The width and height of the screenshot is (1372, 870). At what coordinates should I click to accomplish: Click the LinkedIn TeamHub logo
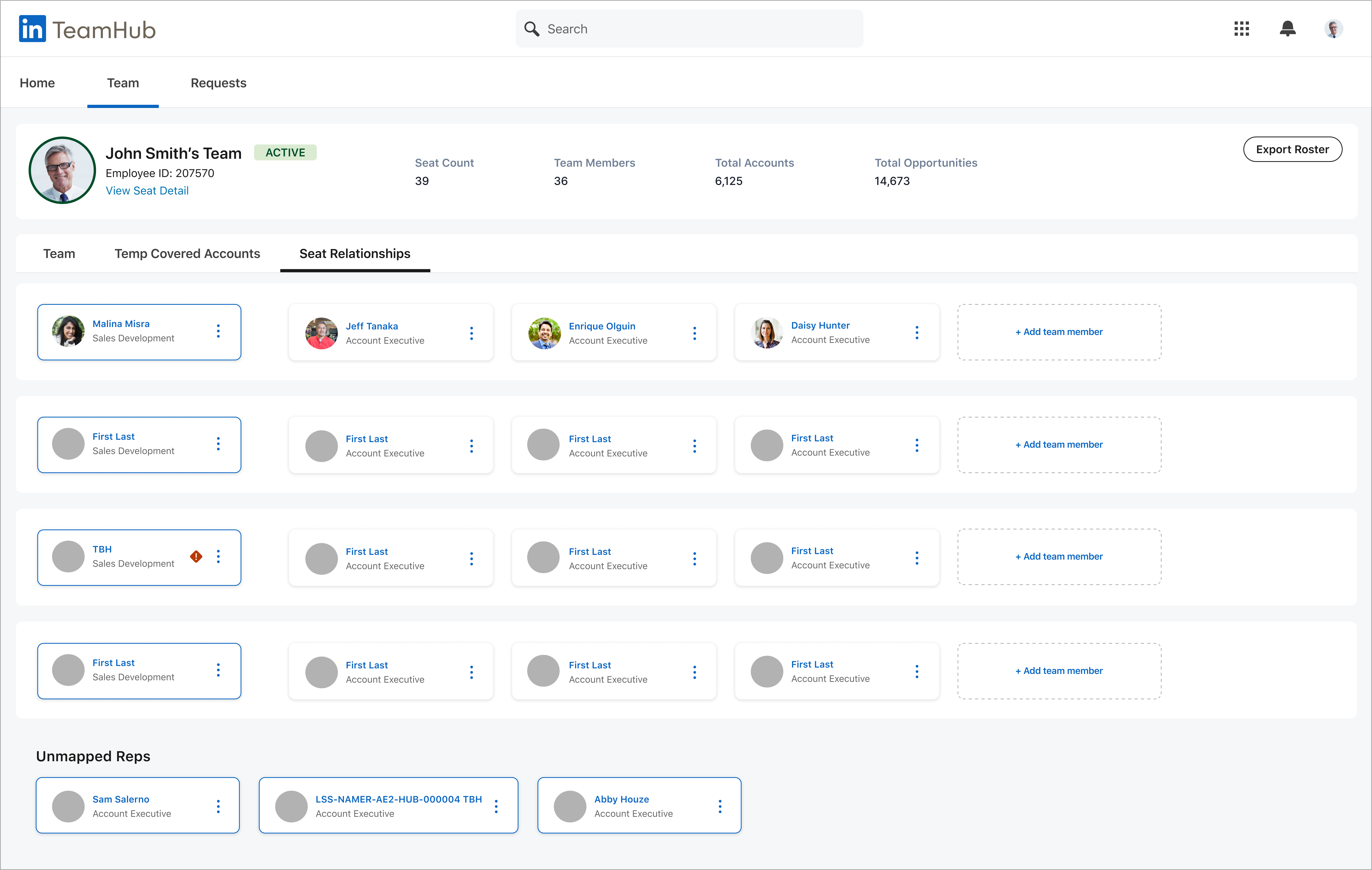87,29
